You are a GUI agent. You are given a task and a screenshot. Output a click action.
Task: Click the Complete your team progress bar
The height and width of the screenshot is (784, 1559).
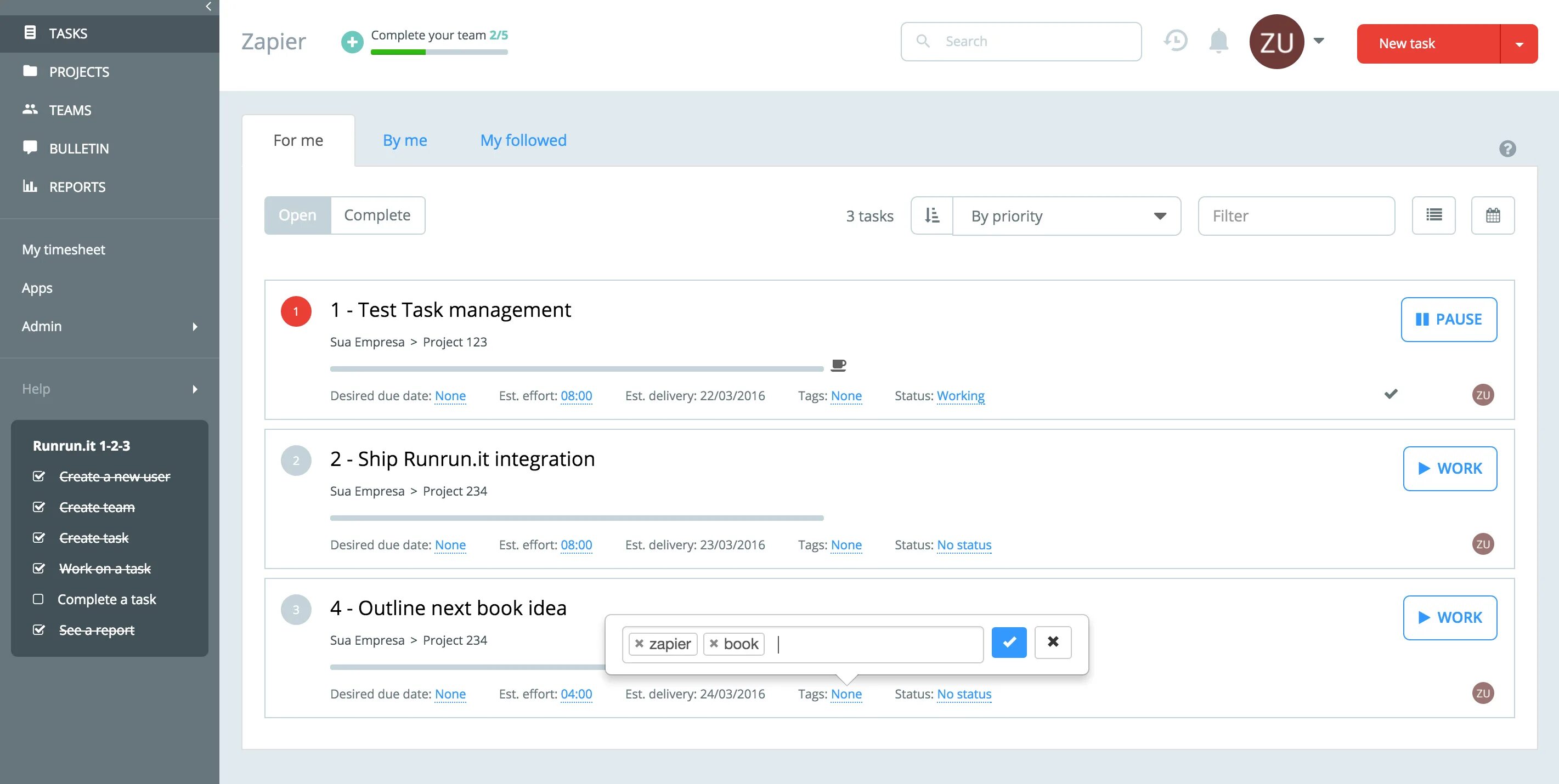tap(439, 52)
